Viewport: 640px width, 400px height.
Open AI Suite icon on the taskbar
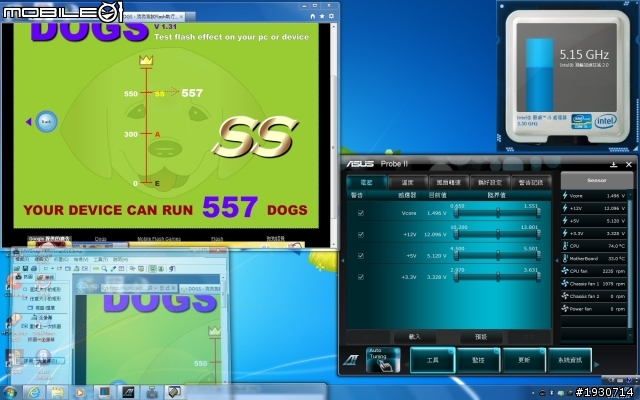coord(128,392)
